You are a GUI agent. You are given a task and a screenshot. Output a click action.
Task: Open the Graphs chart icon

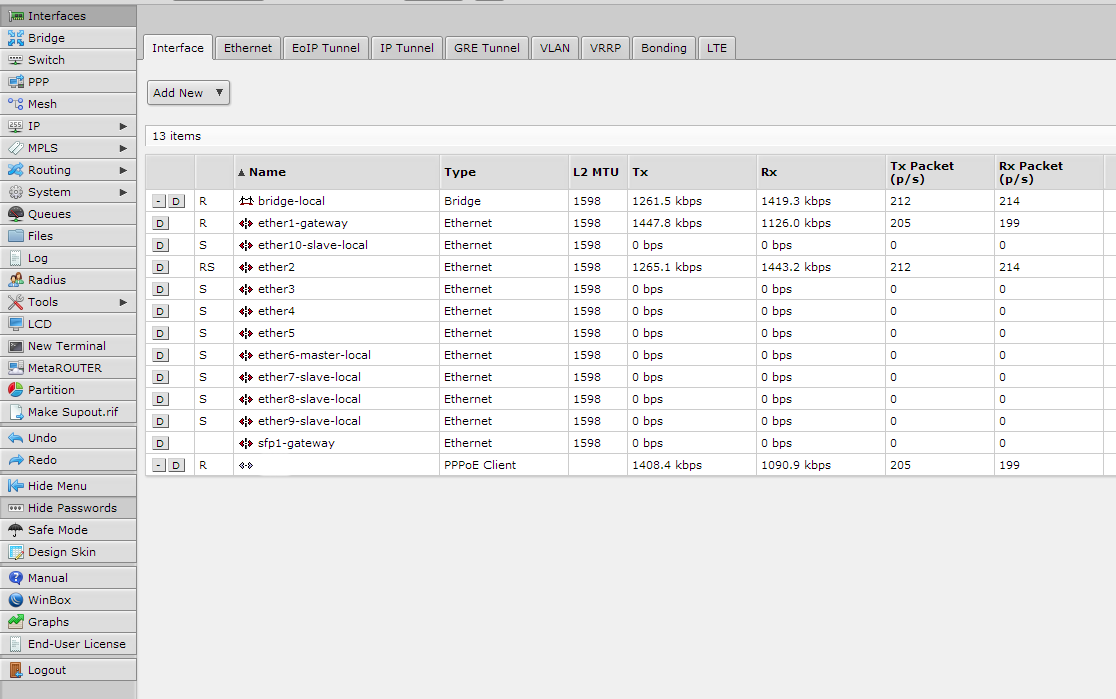pyautogui.click(x=16, y=622)
